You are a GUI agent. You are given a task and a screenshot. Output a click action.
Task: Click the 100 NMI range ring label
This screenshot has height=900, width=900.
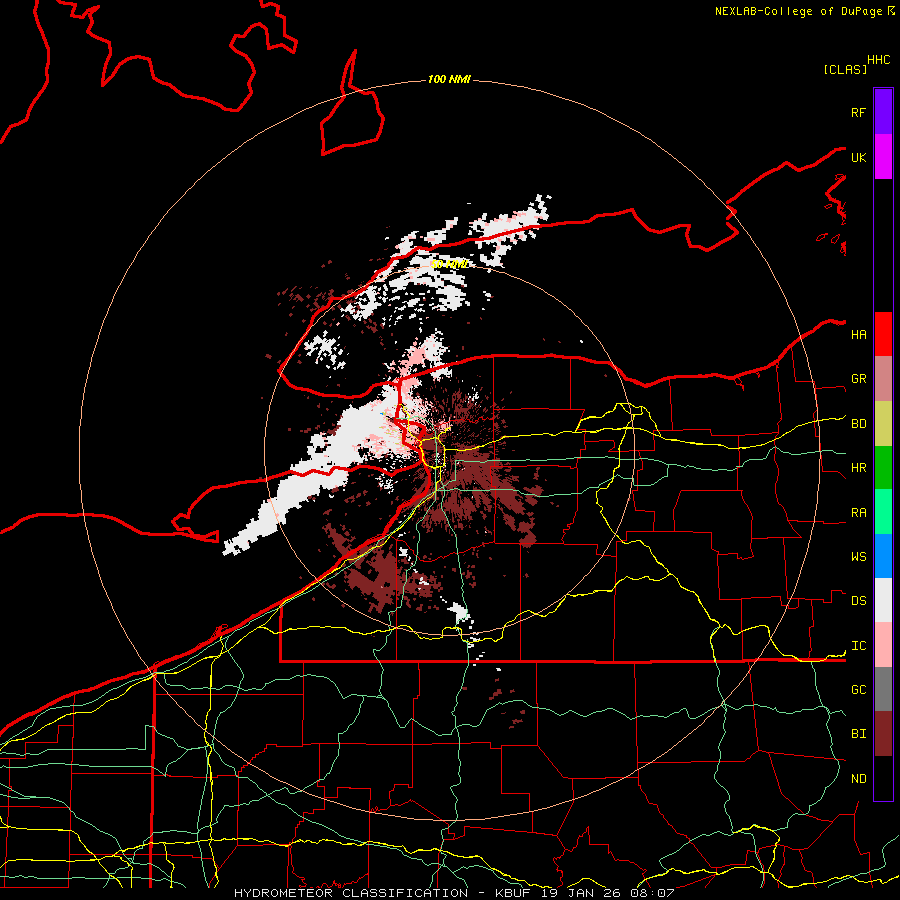(x=449, y=79)
